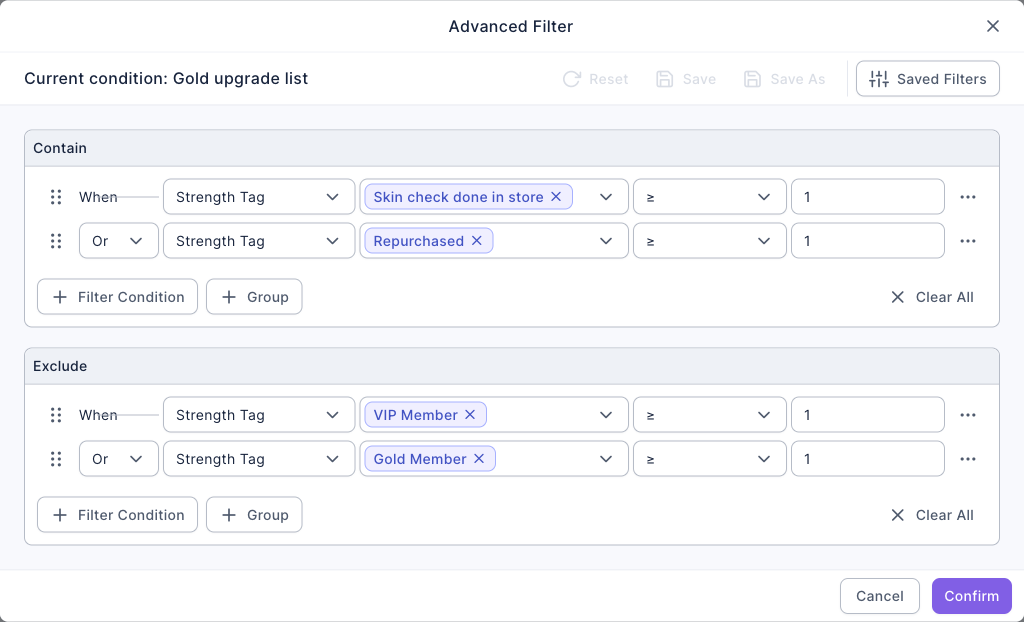Grab drag handle of Gold Member row

pos(56,459)
